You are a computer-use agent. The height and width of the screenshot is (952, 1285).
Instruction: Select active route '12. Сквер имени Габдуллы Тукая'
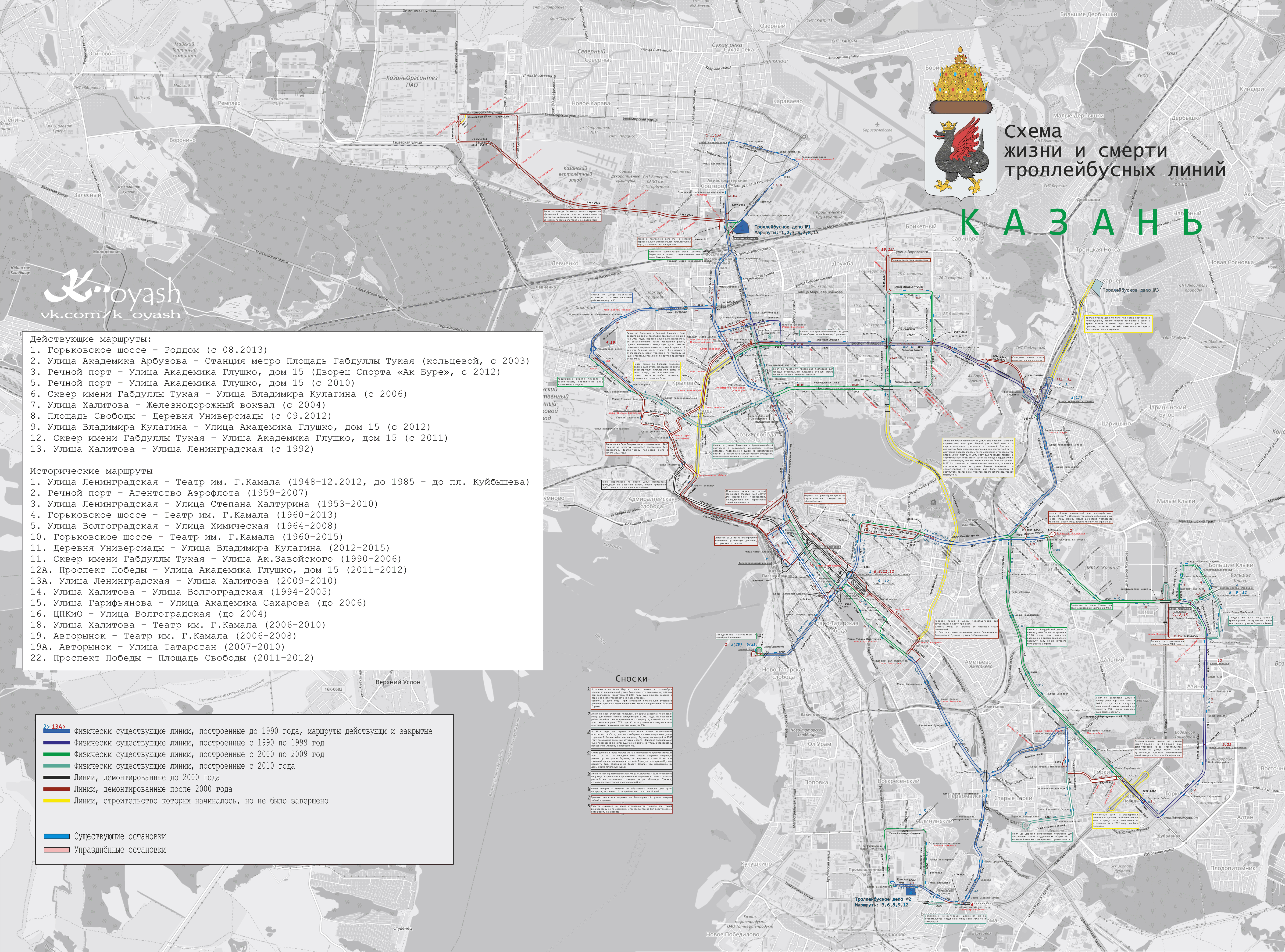click(x=239, y=438)
